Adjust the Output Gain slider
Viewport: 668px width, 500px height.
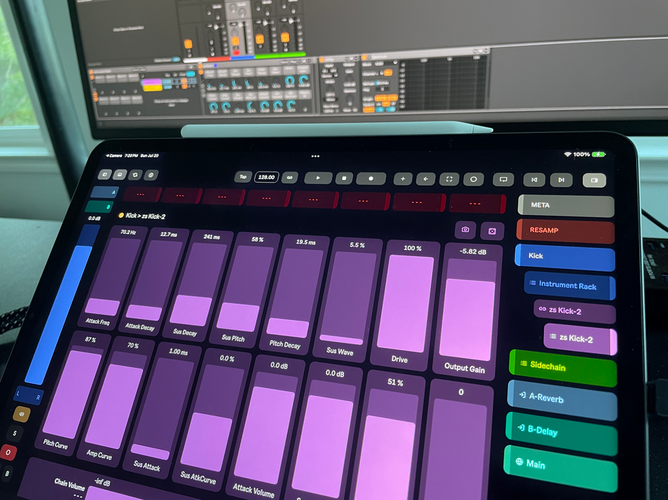pos(467,310)
